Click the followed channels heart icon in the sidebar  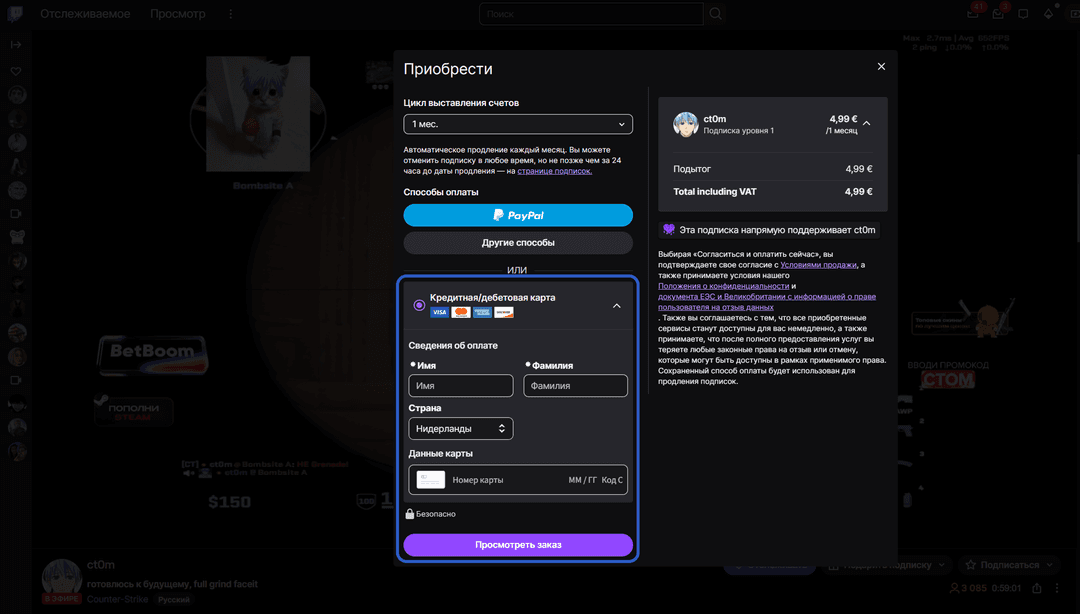16,71
